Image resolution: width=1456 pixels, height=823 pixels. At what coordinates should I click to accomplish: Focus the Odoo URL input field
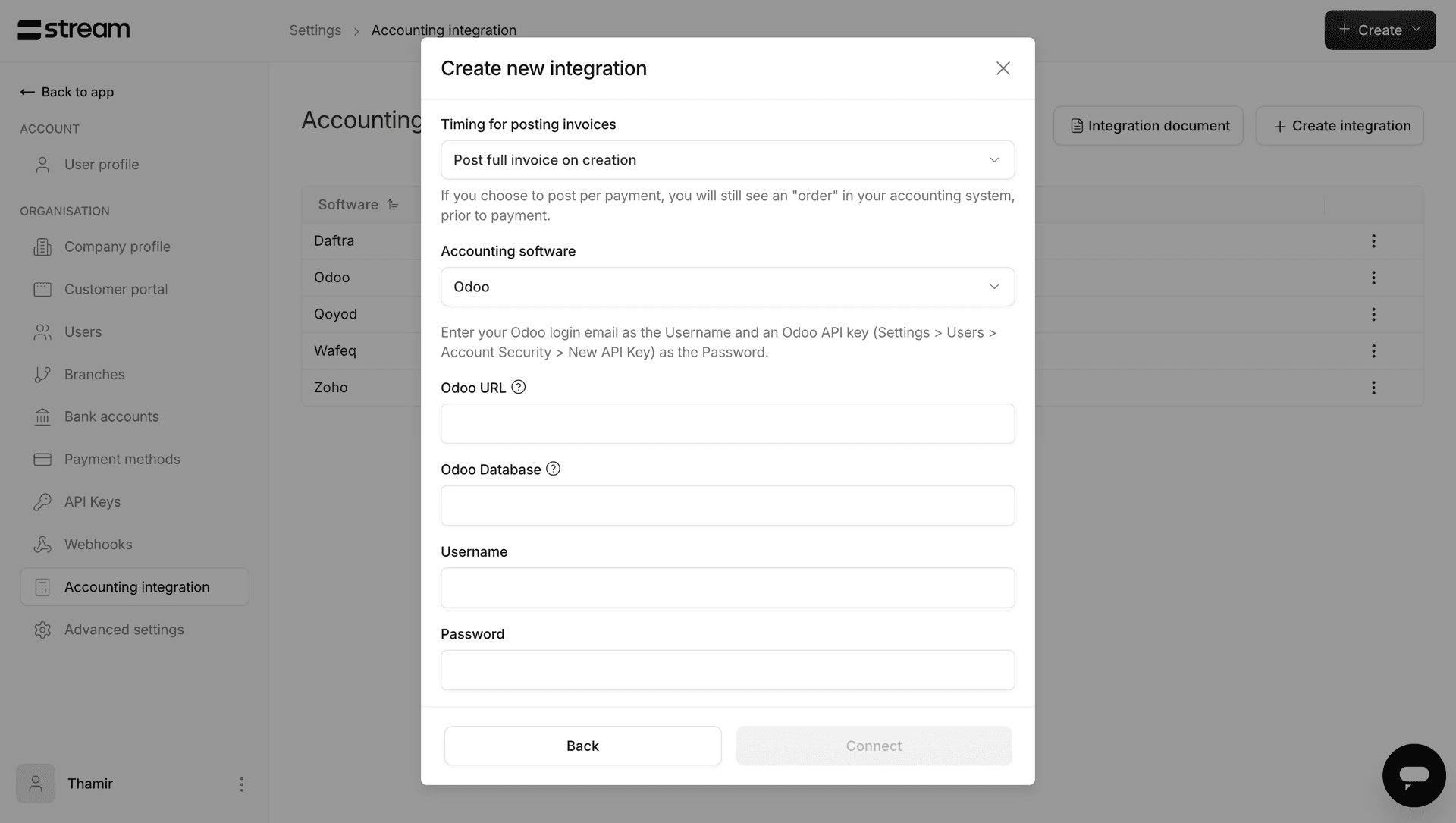pos(727,423)
